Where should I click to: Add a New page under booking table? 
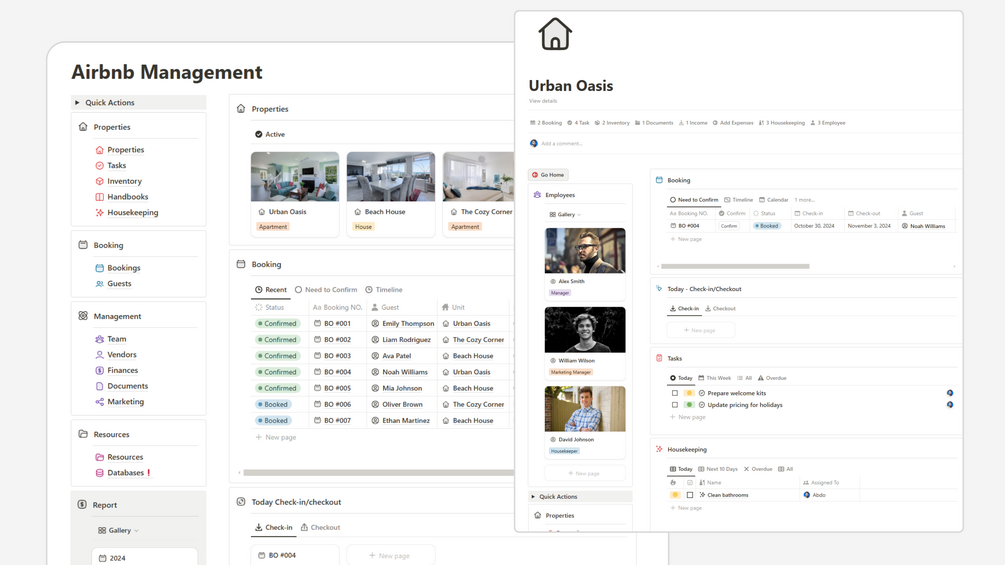276,438
